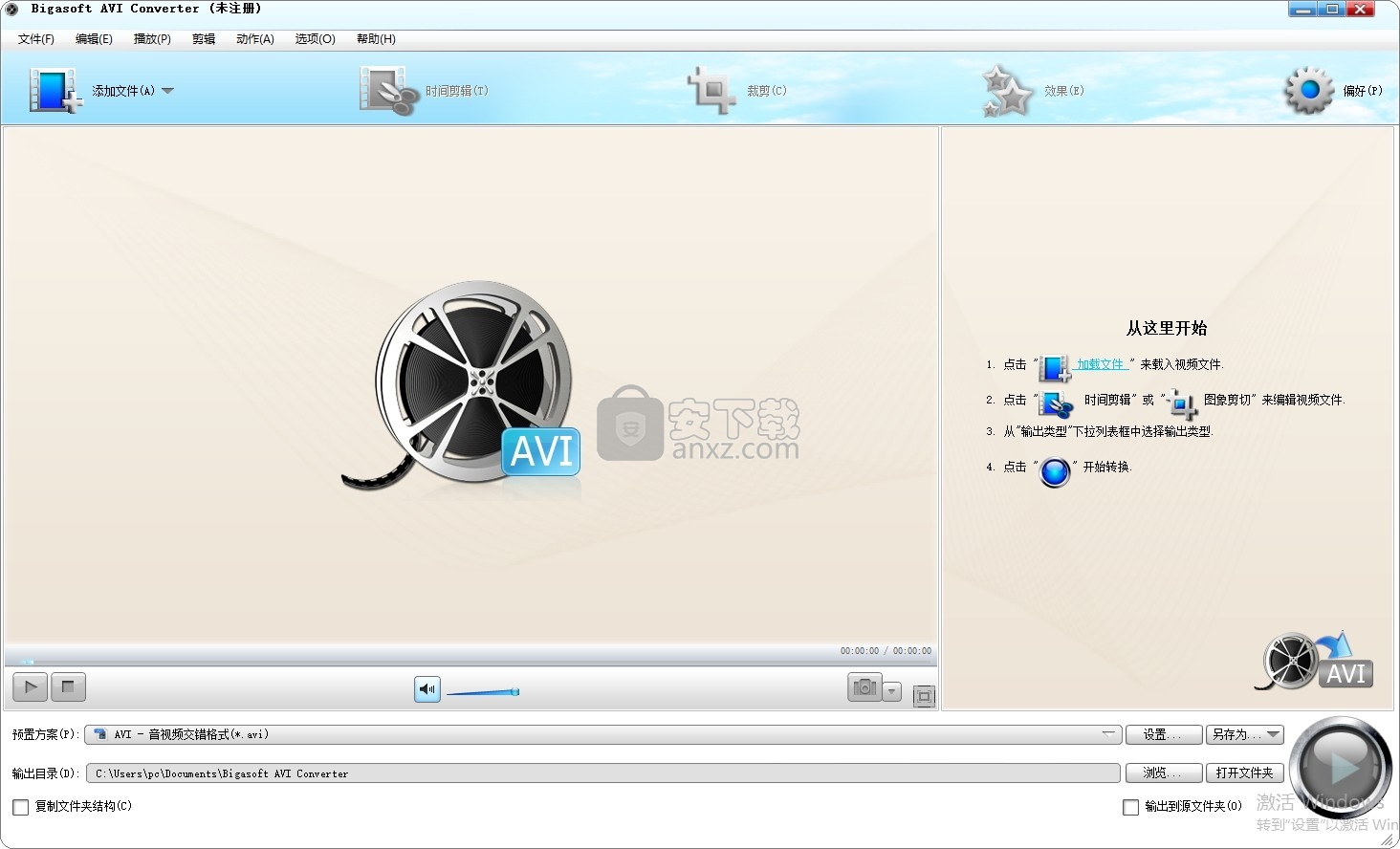Toggle fullscreen preview icon
Viewport: 1400px width, 849px height.
click(924, 696)
